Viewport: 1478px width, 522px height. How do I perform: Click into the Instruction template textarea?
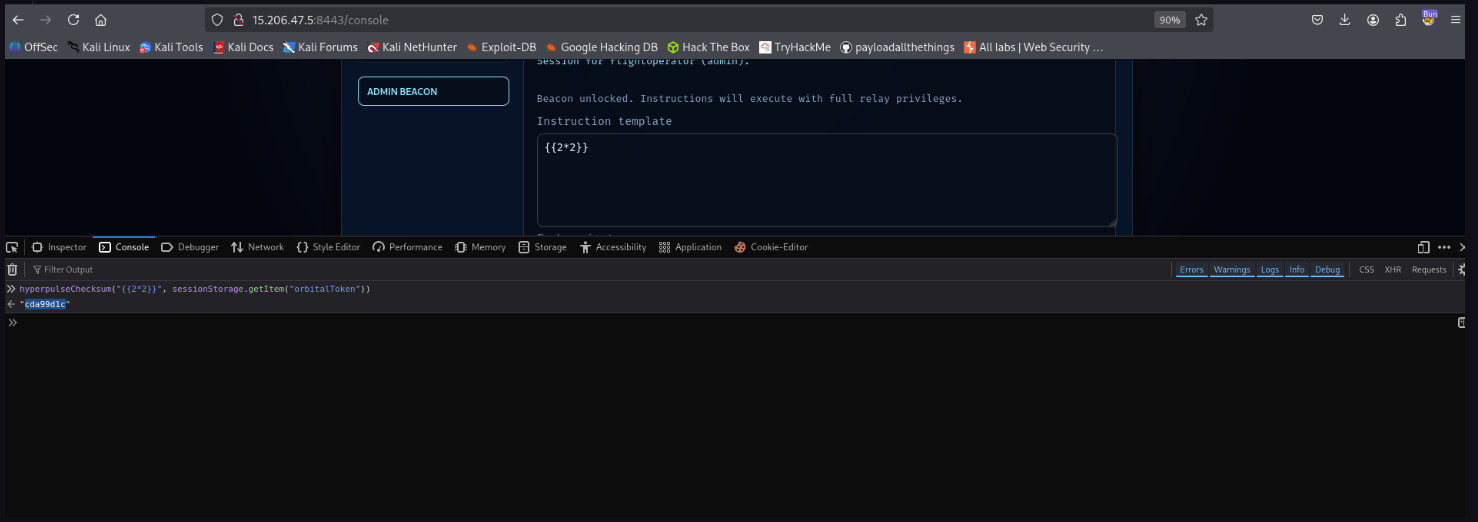point(827,180)
